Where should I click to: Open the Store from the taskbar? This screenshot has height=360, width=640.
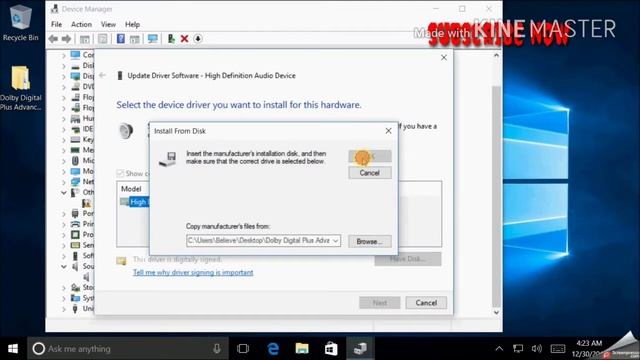331,349
